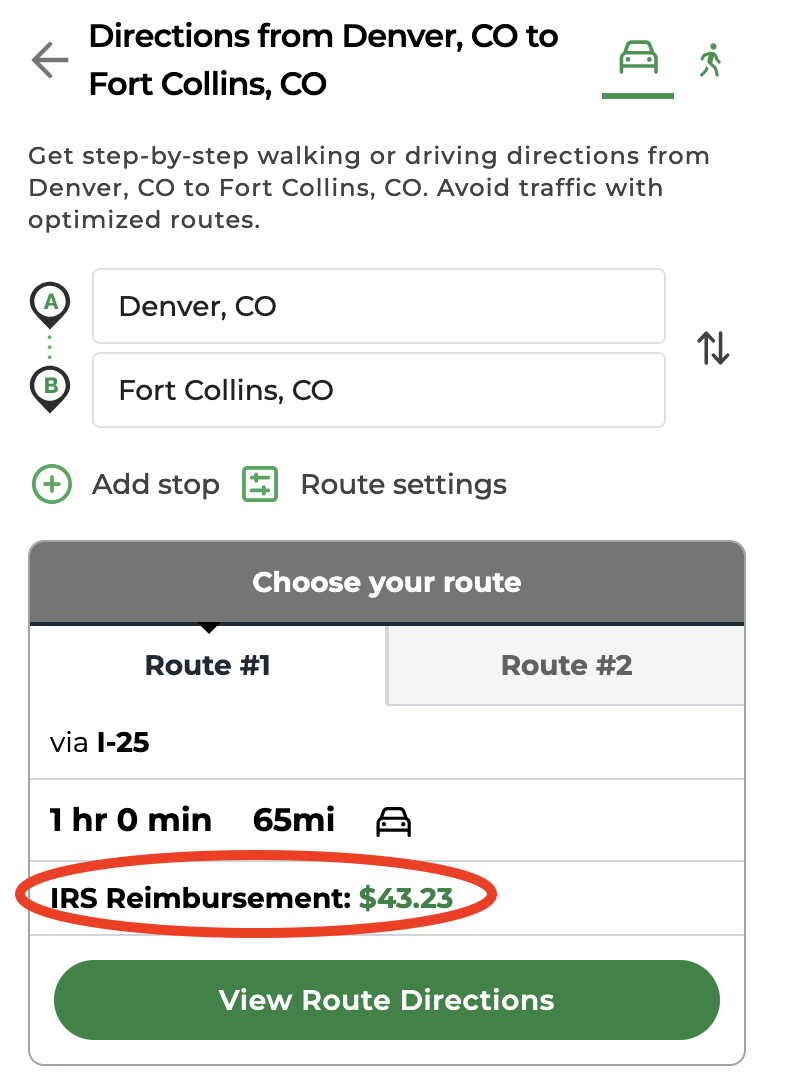This screenshot has width=786, height=1086.
Task: Edit the Denver, CO start field
Action: (378, 306)
